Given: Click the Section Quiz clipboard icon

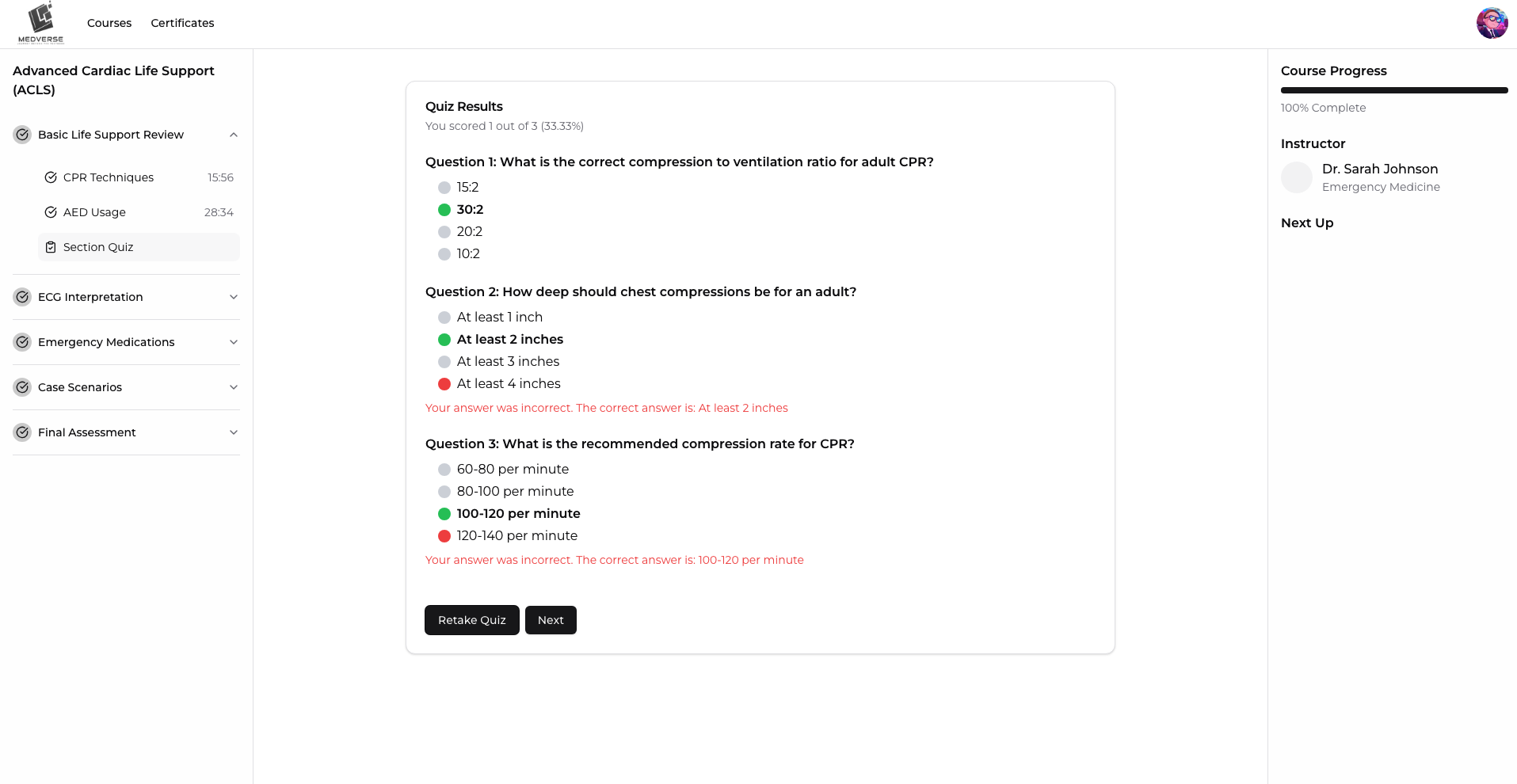Looking at the screenshot, I should point(51,247).
